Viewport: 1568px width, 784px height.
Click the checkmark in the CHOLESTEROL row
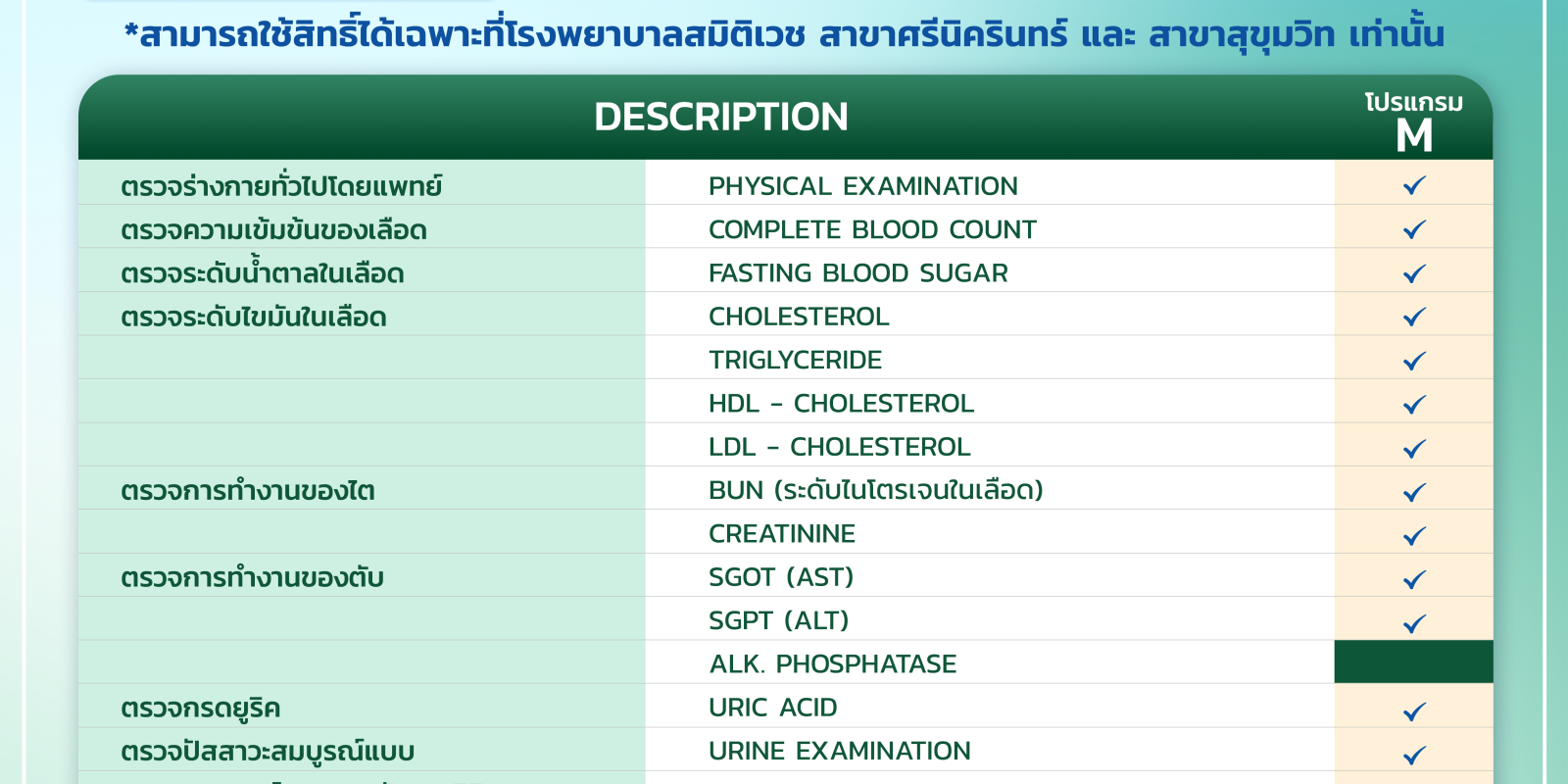click(x=1414, y=317)
